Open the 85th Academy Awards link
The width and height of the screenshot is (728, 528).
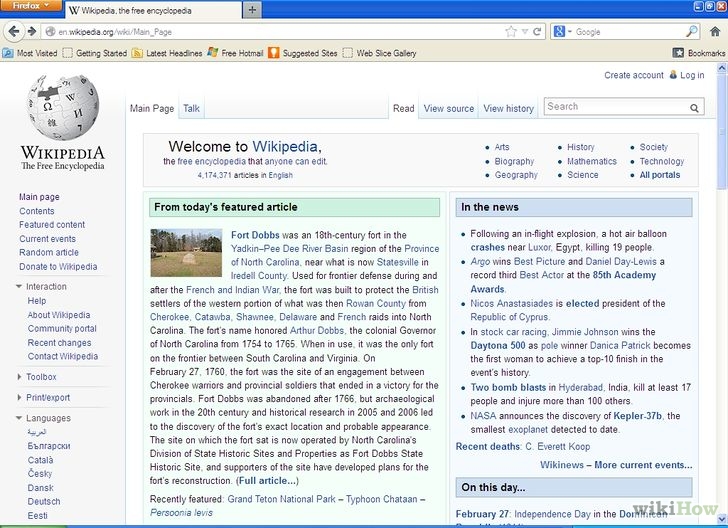coord(563,282)
